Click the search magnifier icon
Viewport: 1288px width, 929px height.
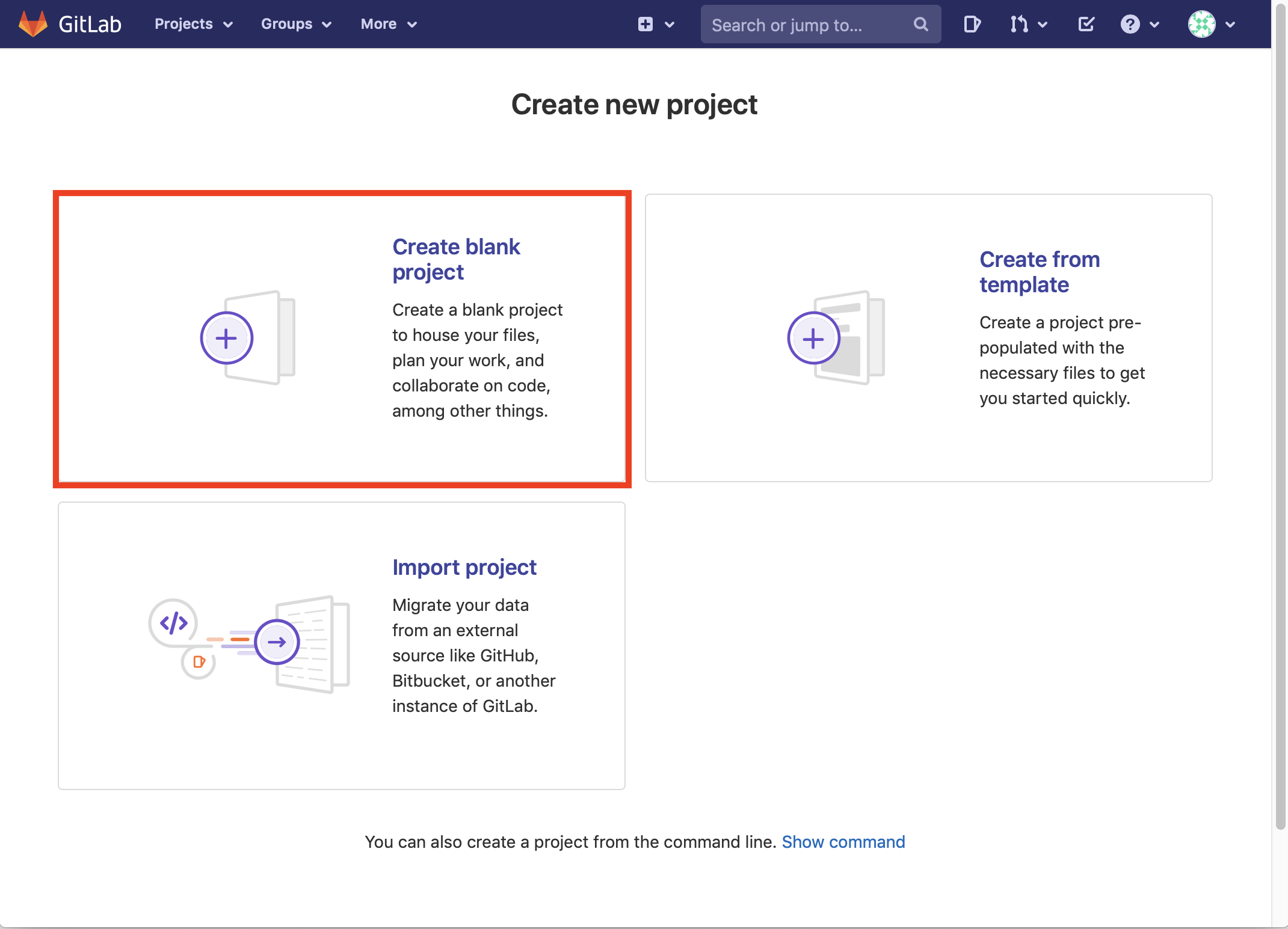920,24
